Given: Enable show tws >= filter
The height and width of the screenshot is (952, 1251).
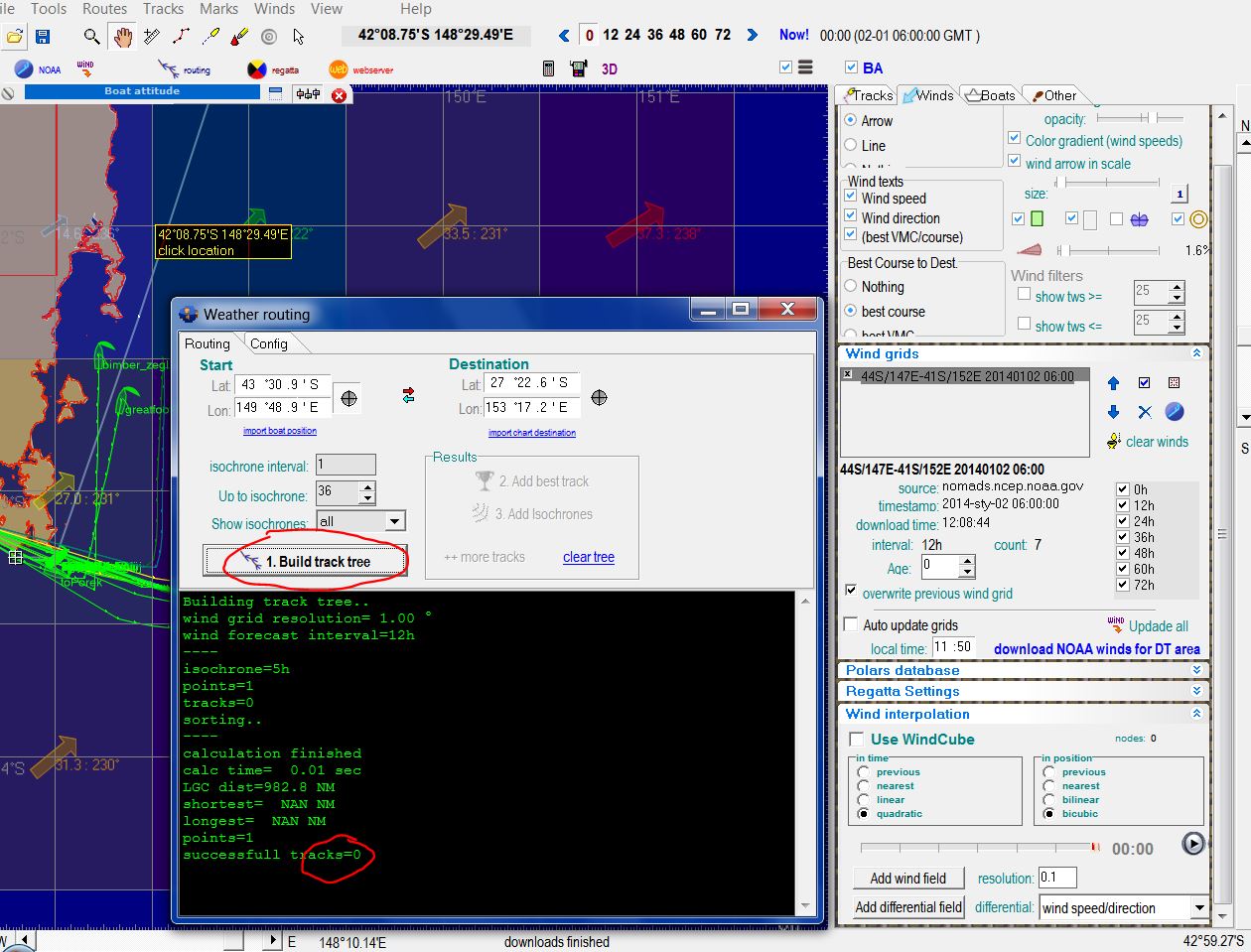Looking at the screenshot, I should click(1024, 294).
